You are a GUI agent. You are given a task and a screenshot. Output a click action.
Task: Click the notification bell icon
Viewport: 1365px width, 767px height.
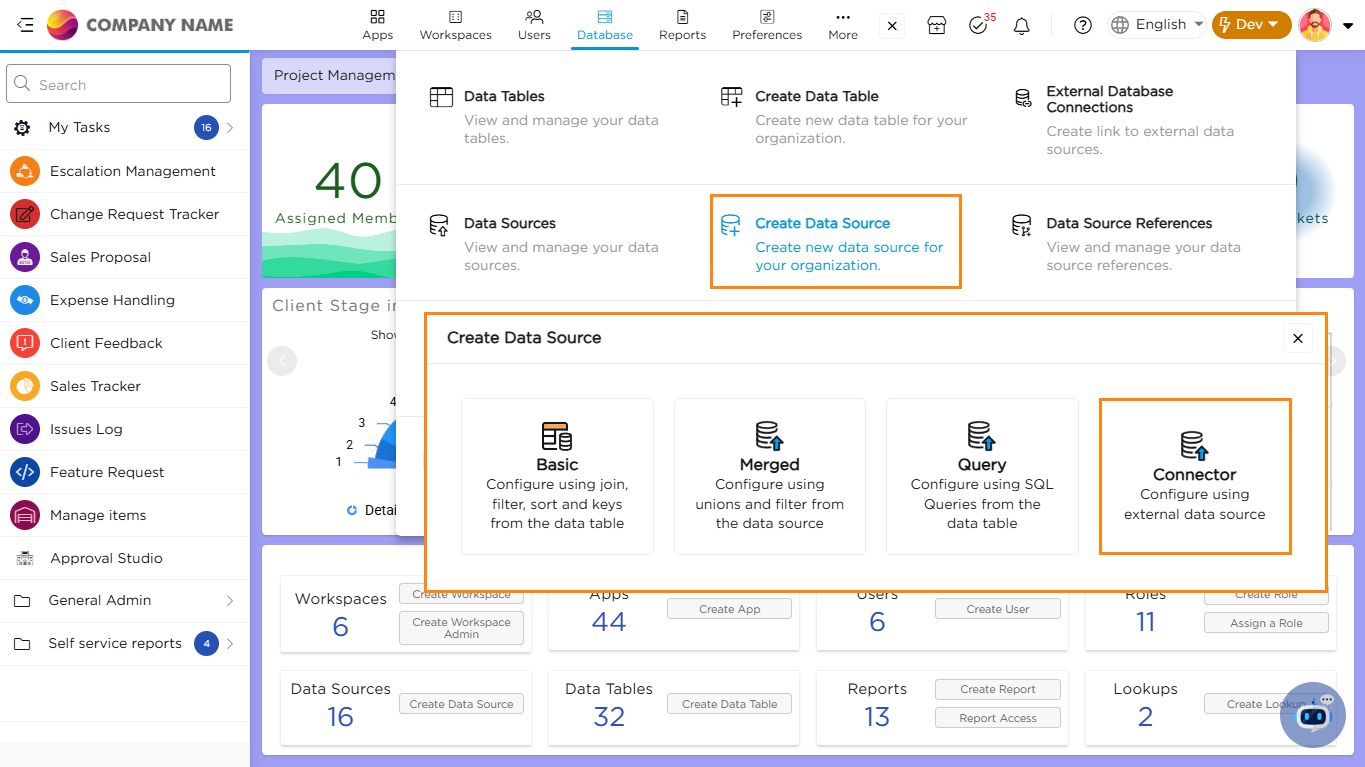coord(1021,26)
